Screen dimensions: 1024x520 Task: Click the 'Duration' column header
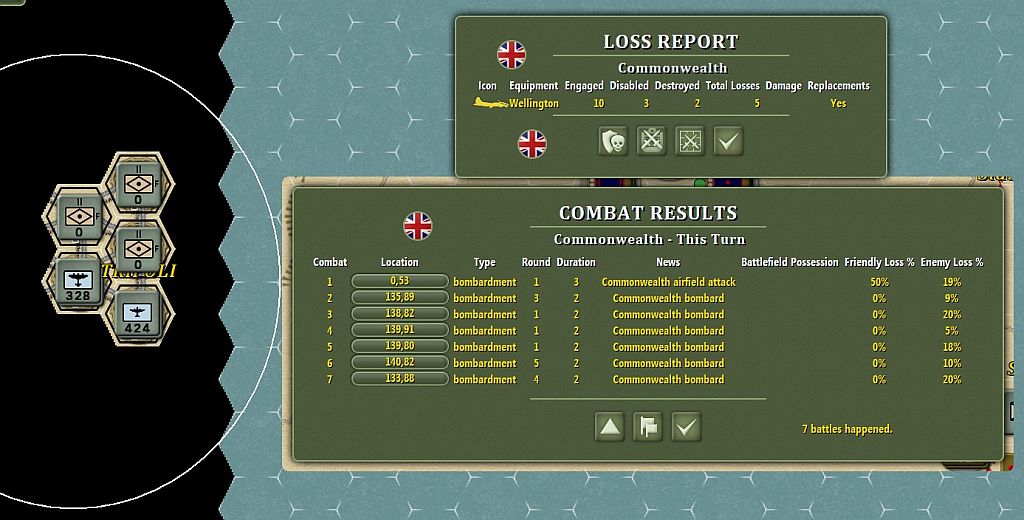tap(575, 263)
